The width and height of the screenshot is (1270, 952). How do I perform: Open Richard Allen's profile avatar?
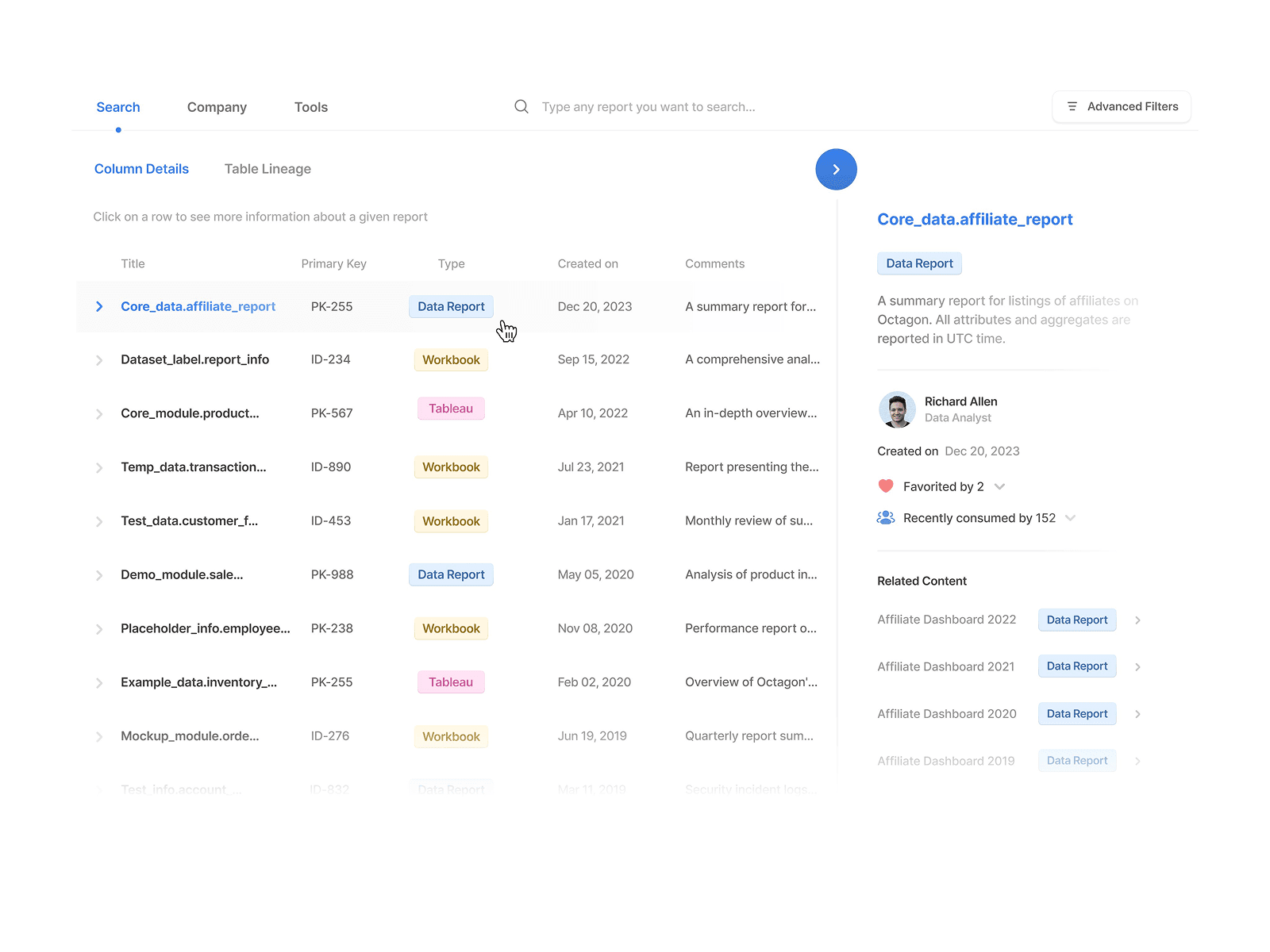click(x=897, y=409)
